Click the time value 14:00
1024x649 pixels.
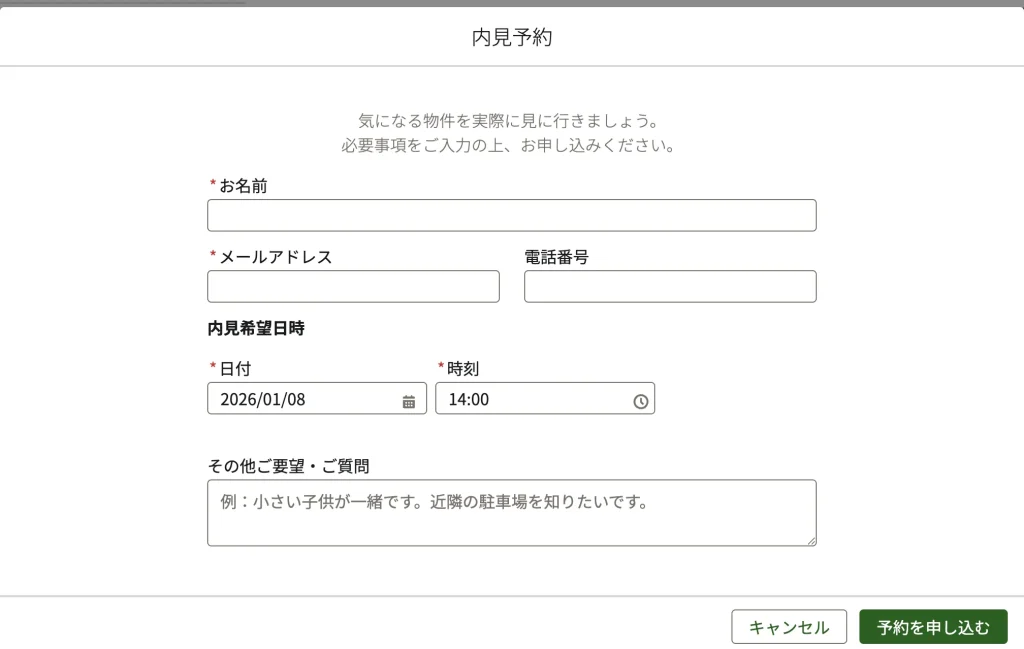469,399
